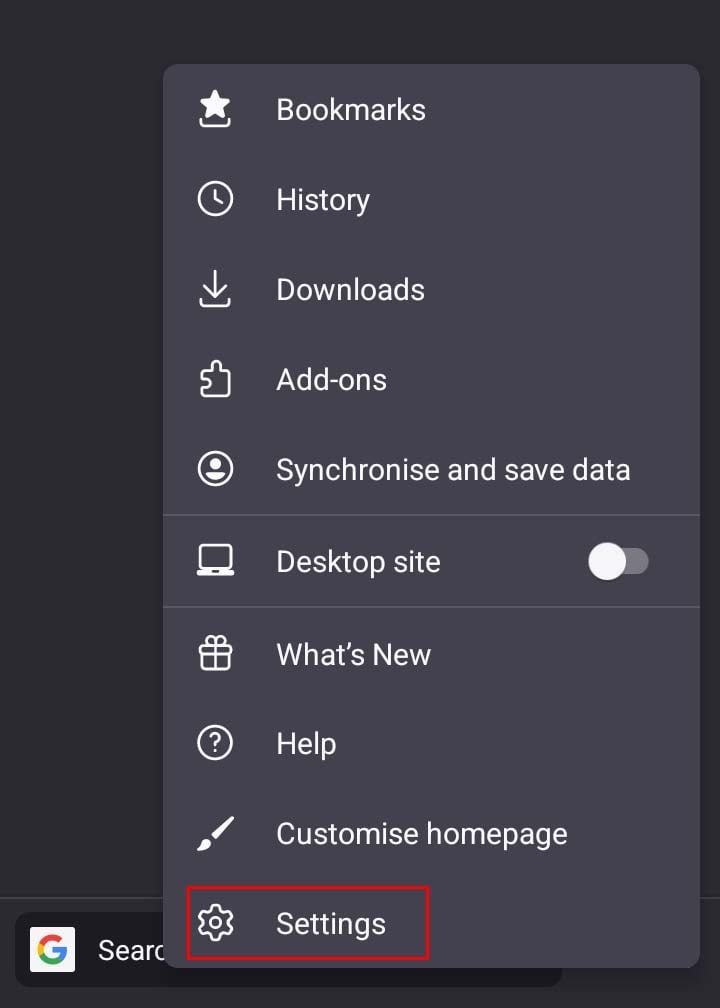720x1008 pixels.
Task: Tap the search bar text field
Action: (x=128, y=950)
